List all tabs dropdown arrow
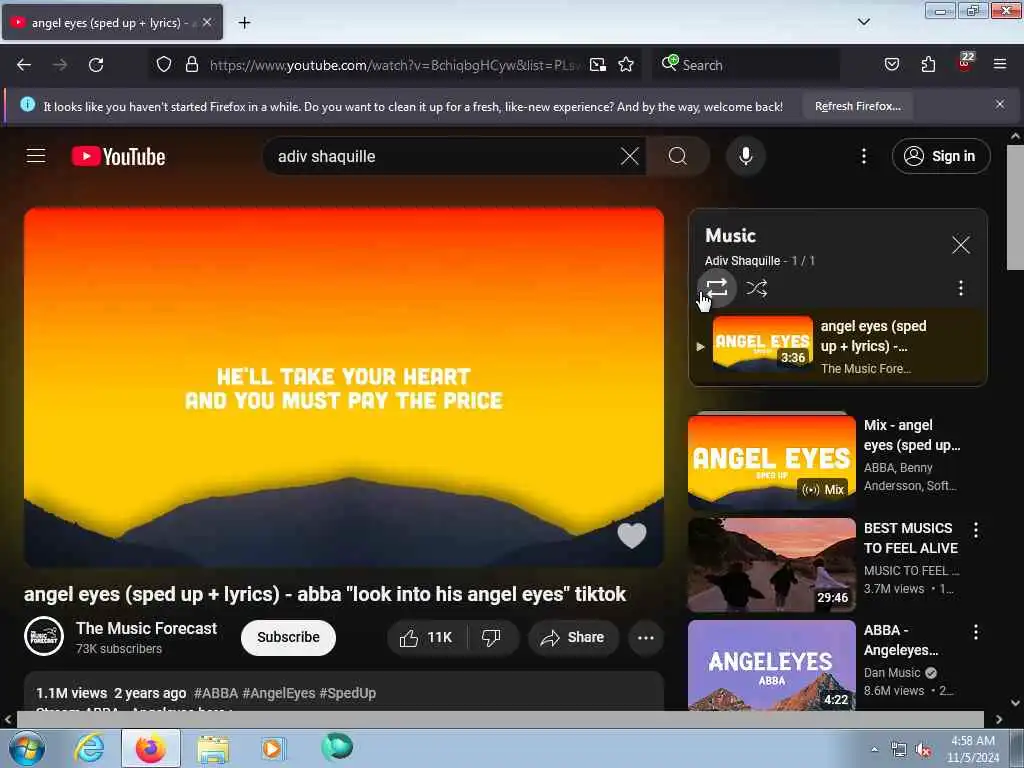This screenshot has width=1024, height=768. tap(863, 22)
